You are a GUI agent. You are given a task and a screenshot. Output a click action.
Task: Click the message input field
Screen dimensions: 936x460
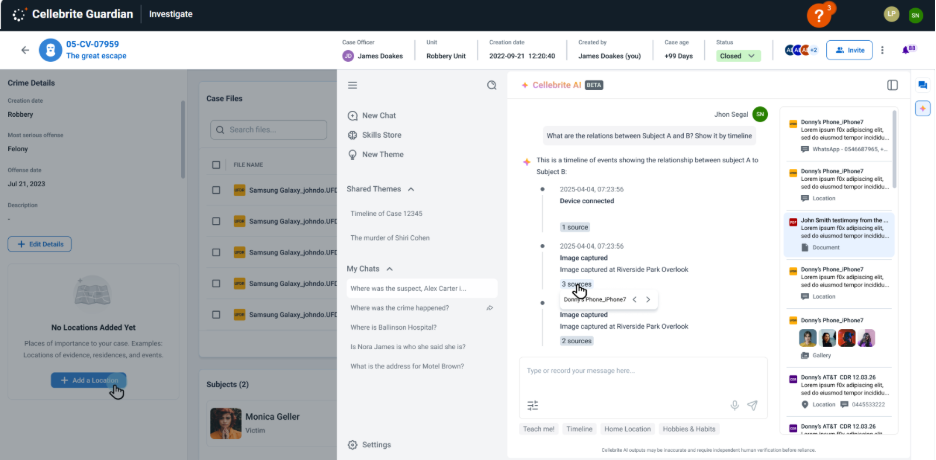[x=640, y=372]
